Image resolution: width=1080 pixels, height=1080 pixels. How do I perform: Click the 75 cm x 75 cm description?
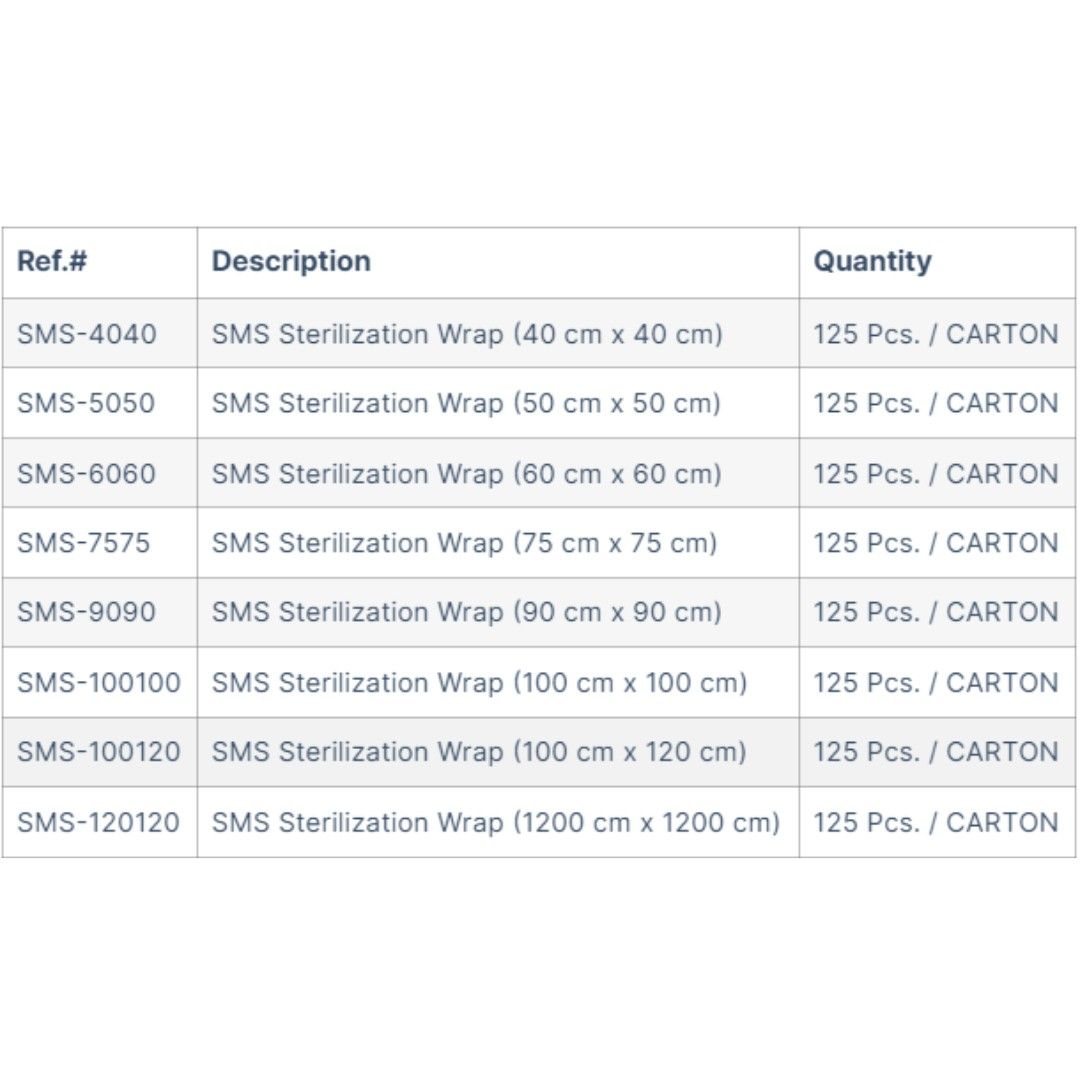click(465, 543)
